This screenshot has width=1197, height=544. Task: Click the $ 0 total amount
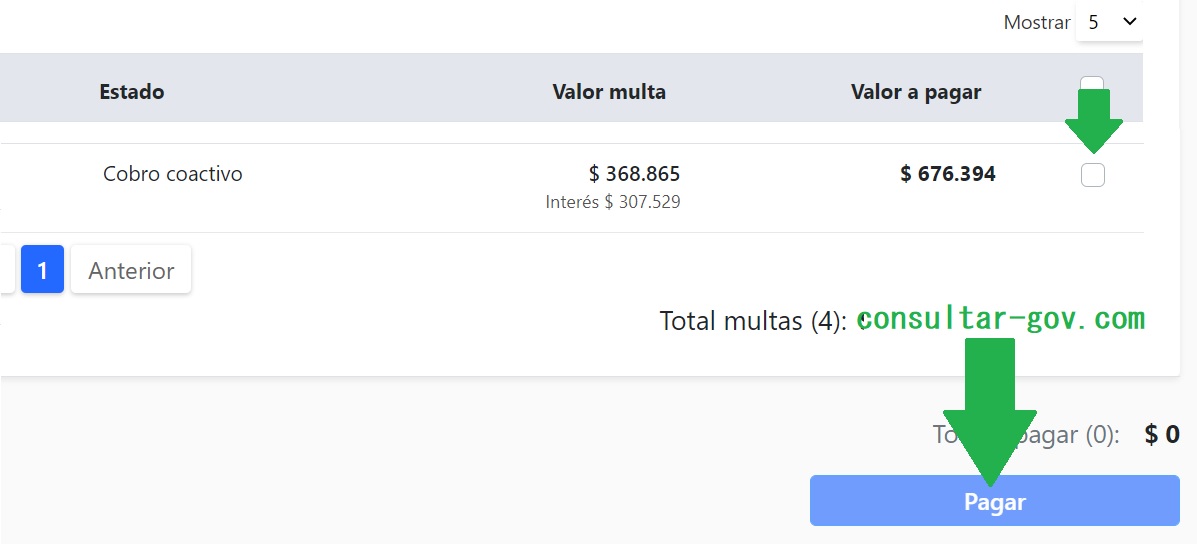[1162, 434]
